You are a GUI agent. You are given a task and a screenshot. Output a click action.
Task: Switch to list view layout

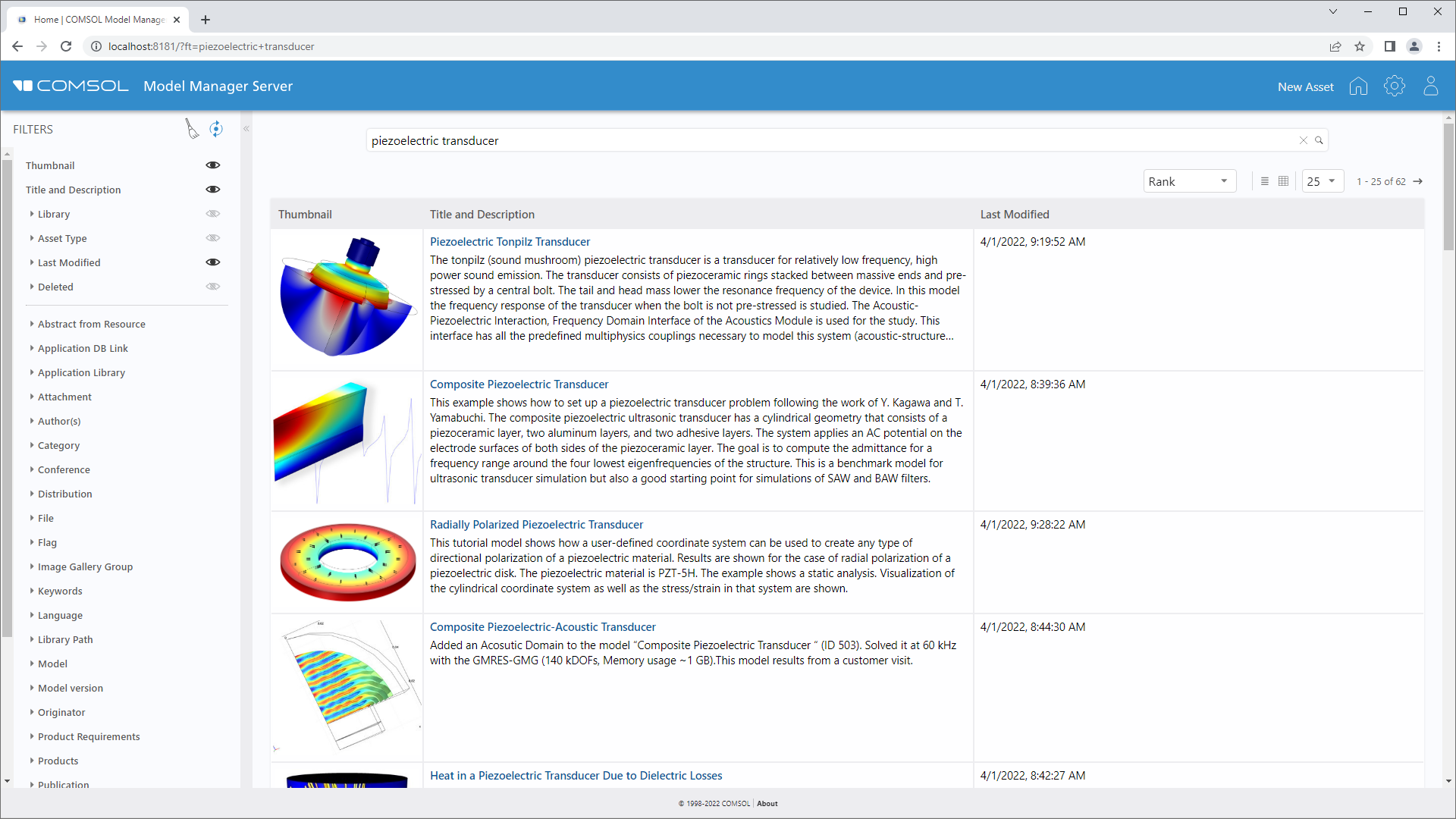[1265, 181]
